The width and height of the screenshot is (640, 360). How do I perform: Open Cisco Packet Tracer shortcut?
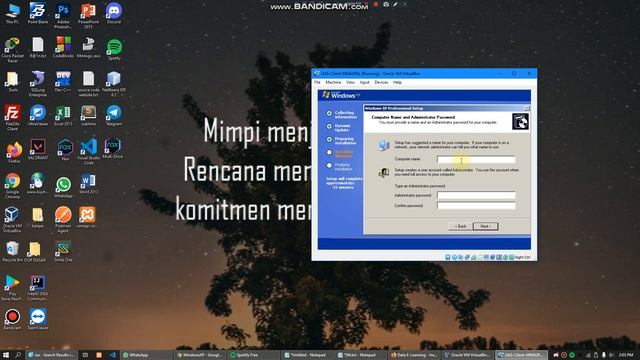[13, 50]
